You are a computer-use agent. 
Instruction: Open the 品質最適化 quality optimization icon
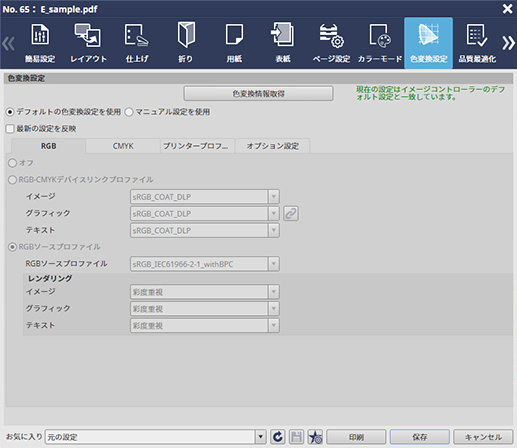click(x=477, y=43)
